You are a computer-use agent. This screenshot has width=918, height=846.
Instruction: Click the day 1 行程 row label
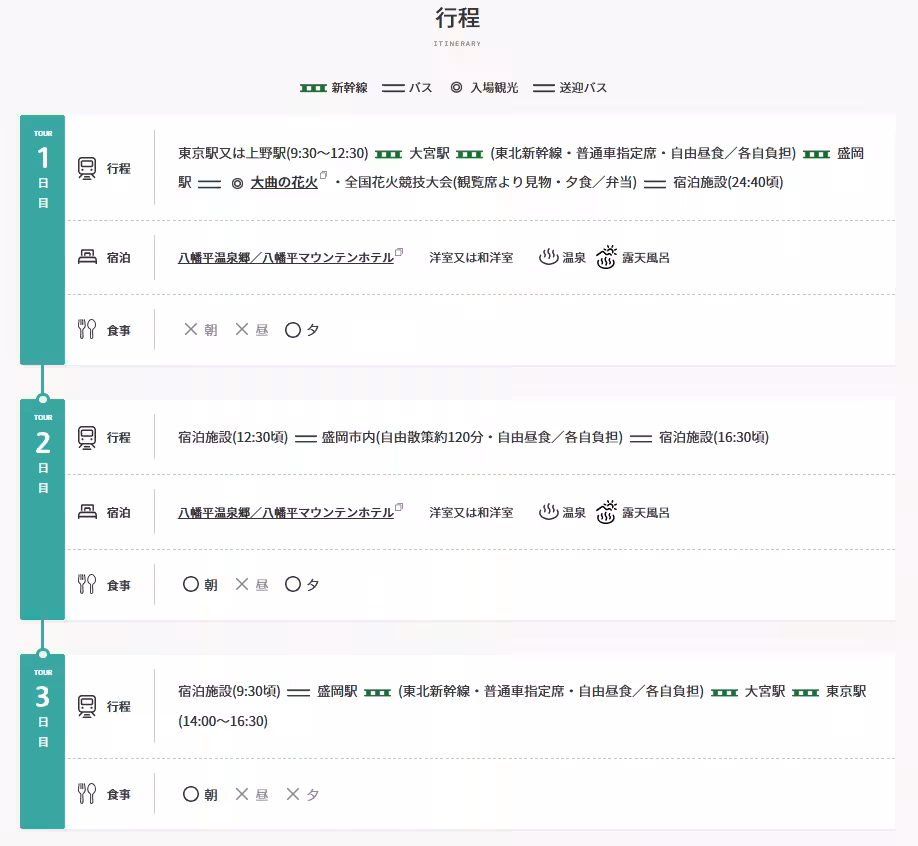[x=118, y=169]
